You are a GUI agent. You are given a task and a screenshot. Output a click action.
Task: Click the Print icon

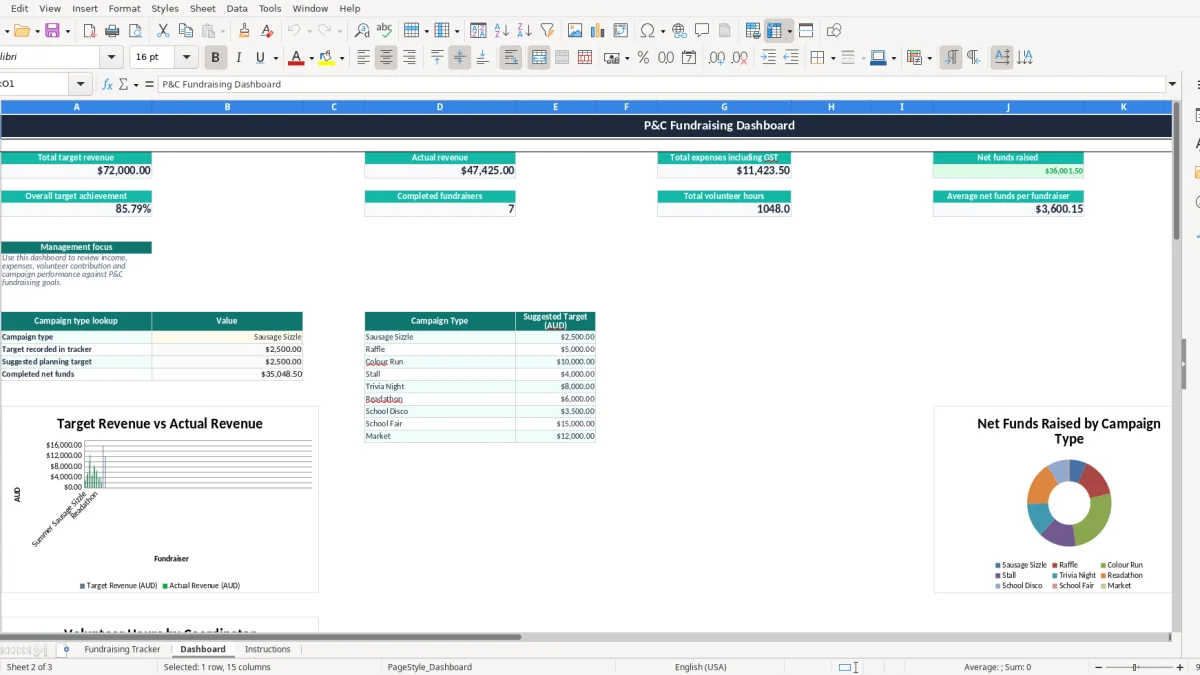coord(112,31)
